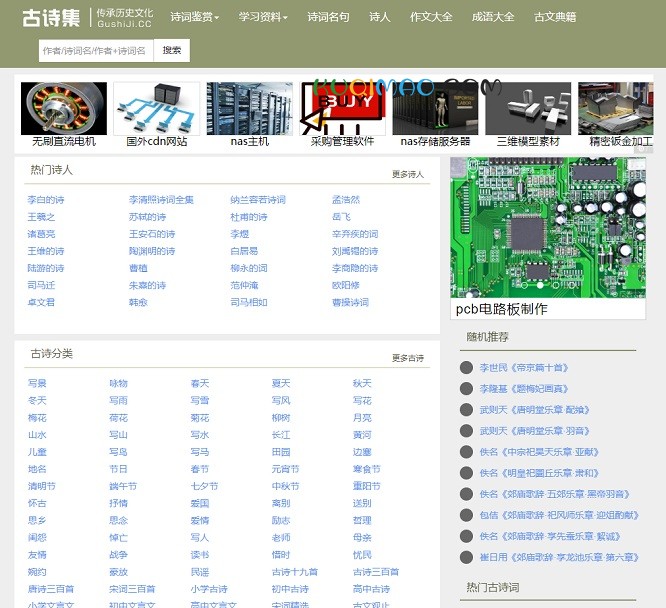
Task: Open the 卓文君 link
Action: point(41,302)
